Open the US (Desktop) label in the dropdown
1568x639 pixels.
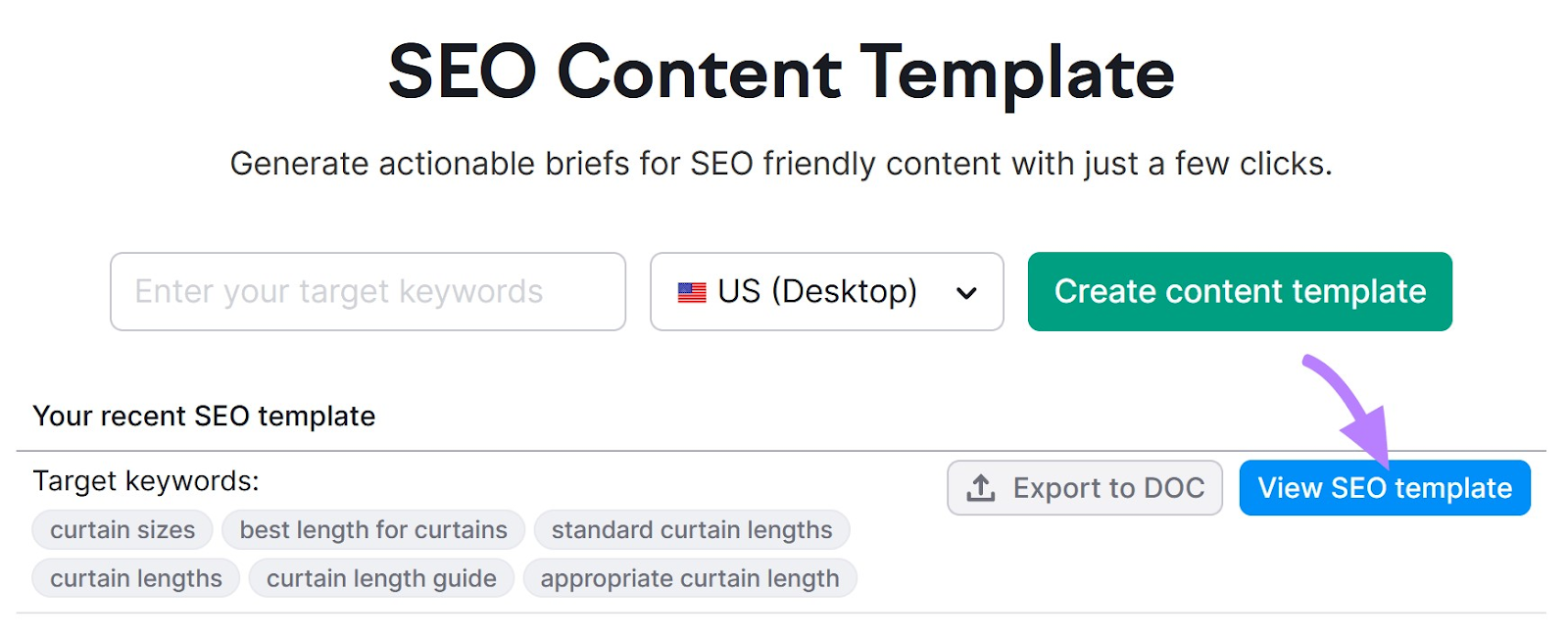[817, 291]
